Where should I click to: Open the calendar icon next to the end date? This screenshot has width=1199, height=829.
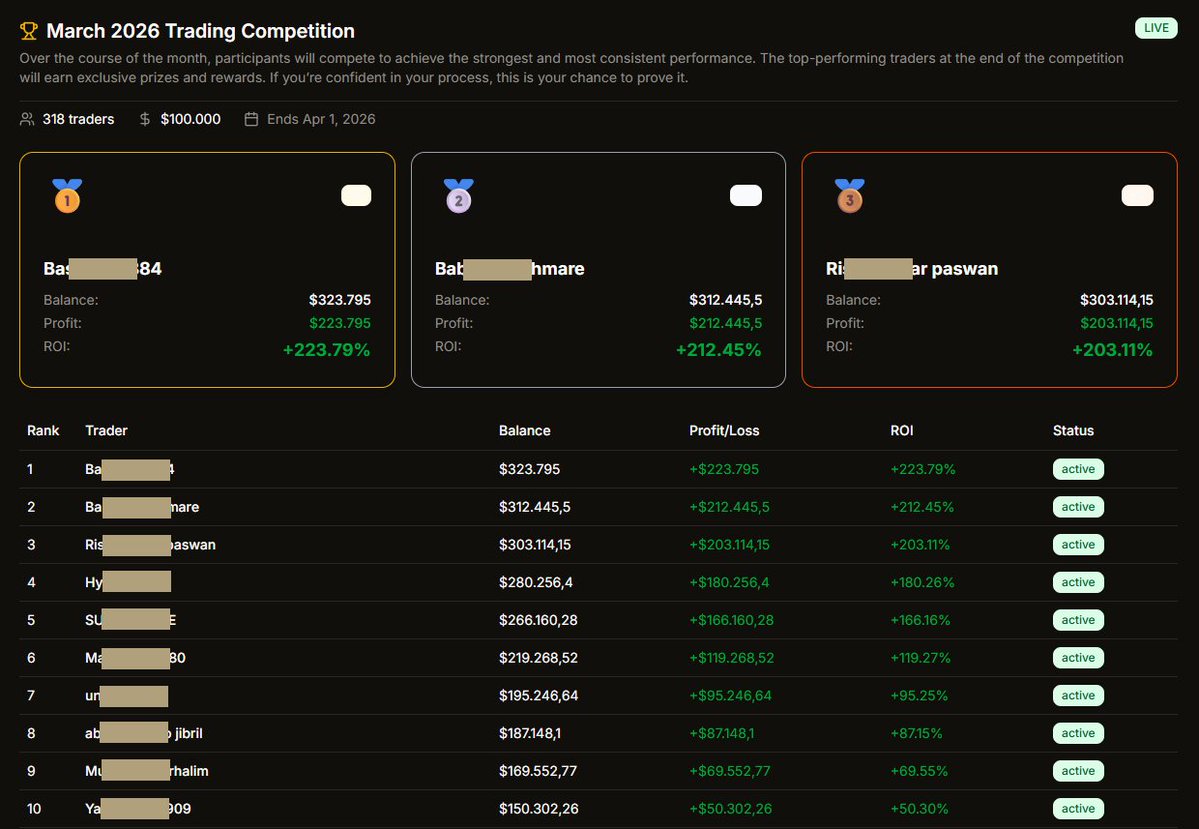(x=249, y=118)
